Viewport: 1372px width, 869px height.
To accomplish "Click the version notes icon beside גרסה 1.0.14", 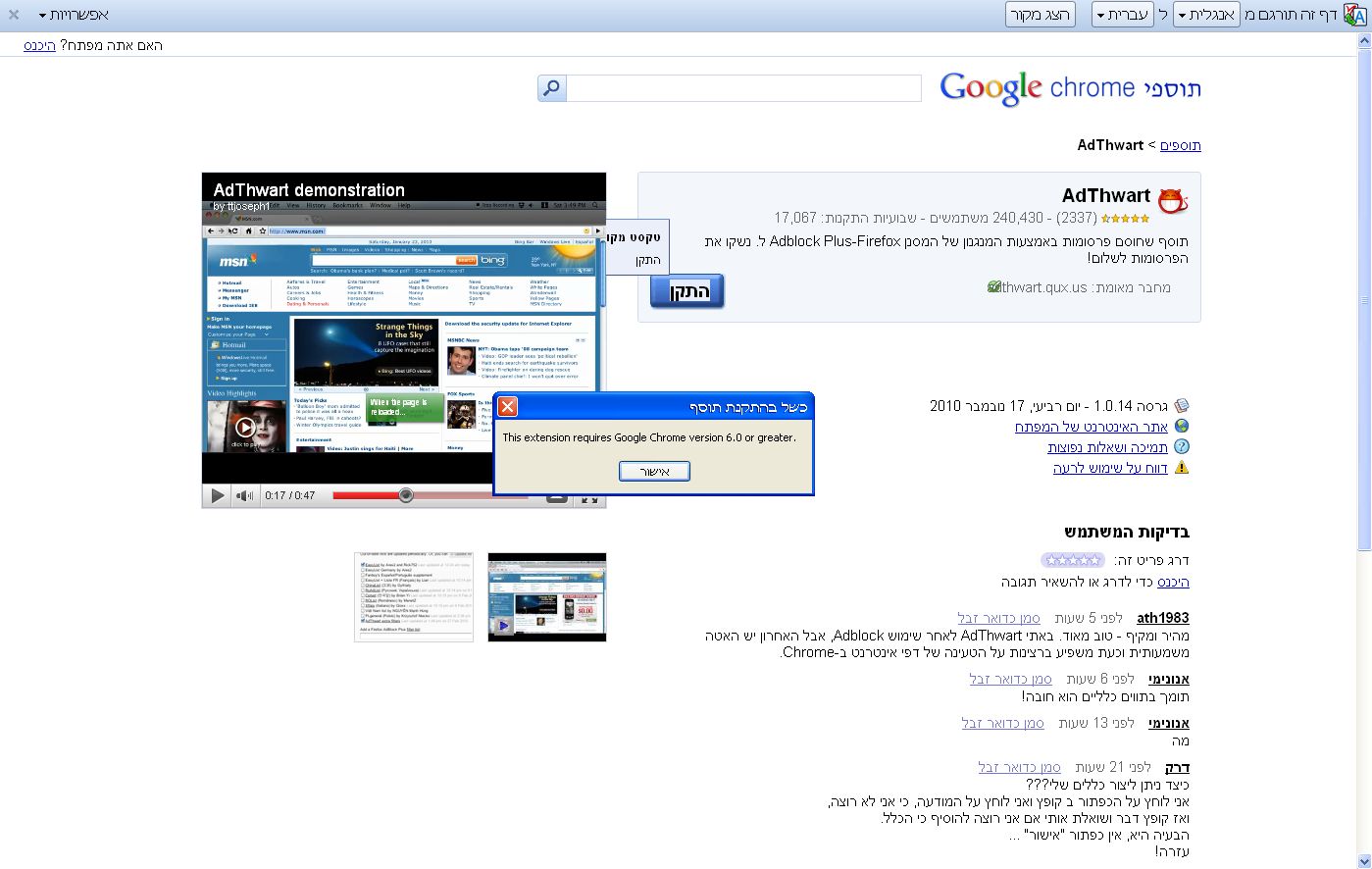I will coord(1181,406).
